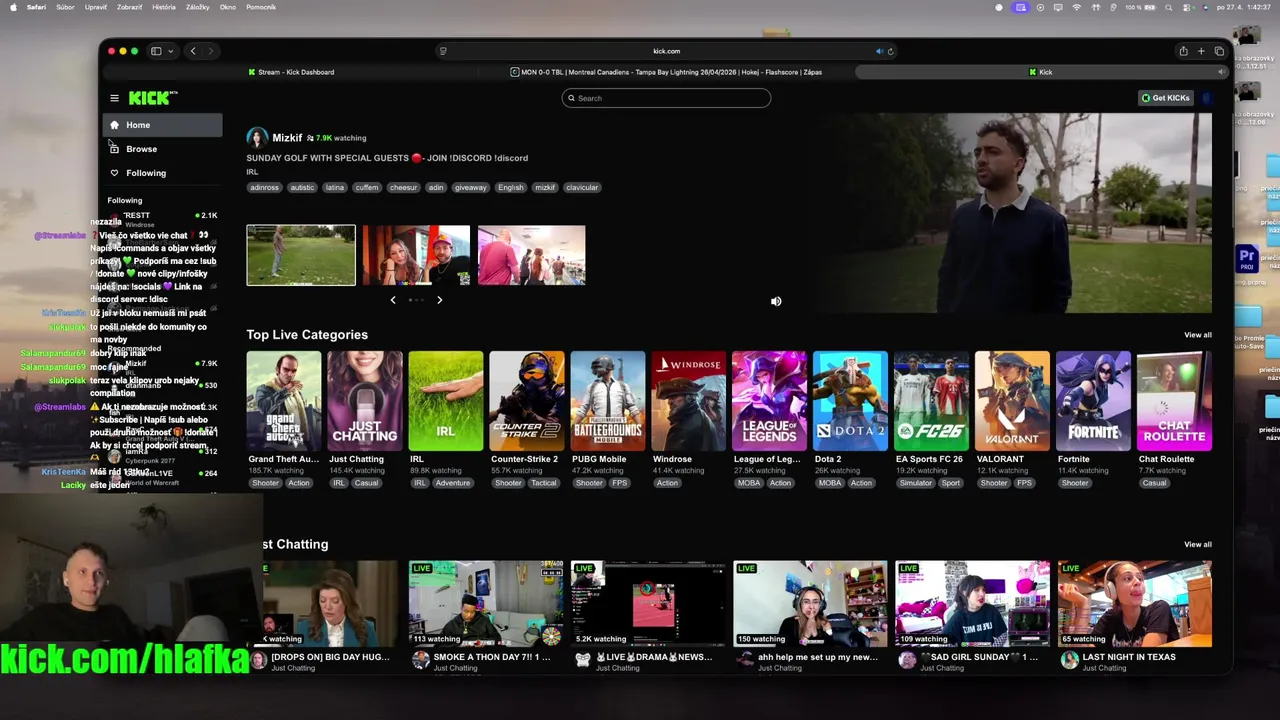Click the Get KICKs button

point(1165,98)
